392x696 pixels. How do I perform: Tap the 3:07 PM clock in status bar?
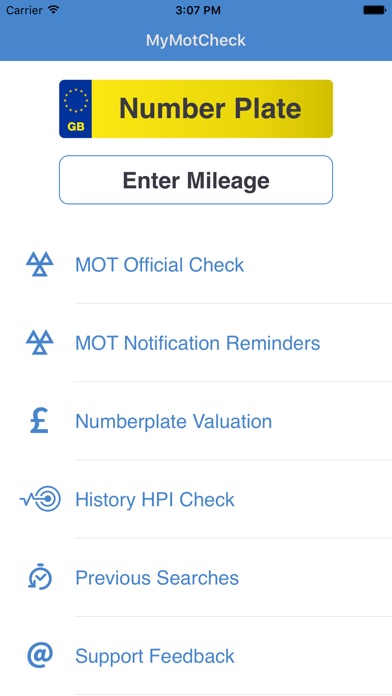point(198,10)
